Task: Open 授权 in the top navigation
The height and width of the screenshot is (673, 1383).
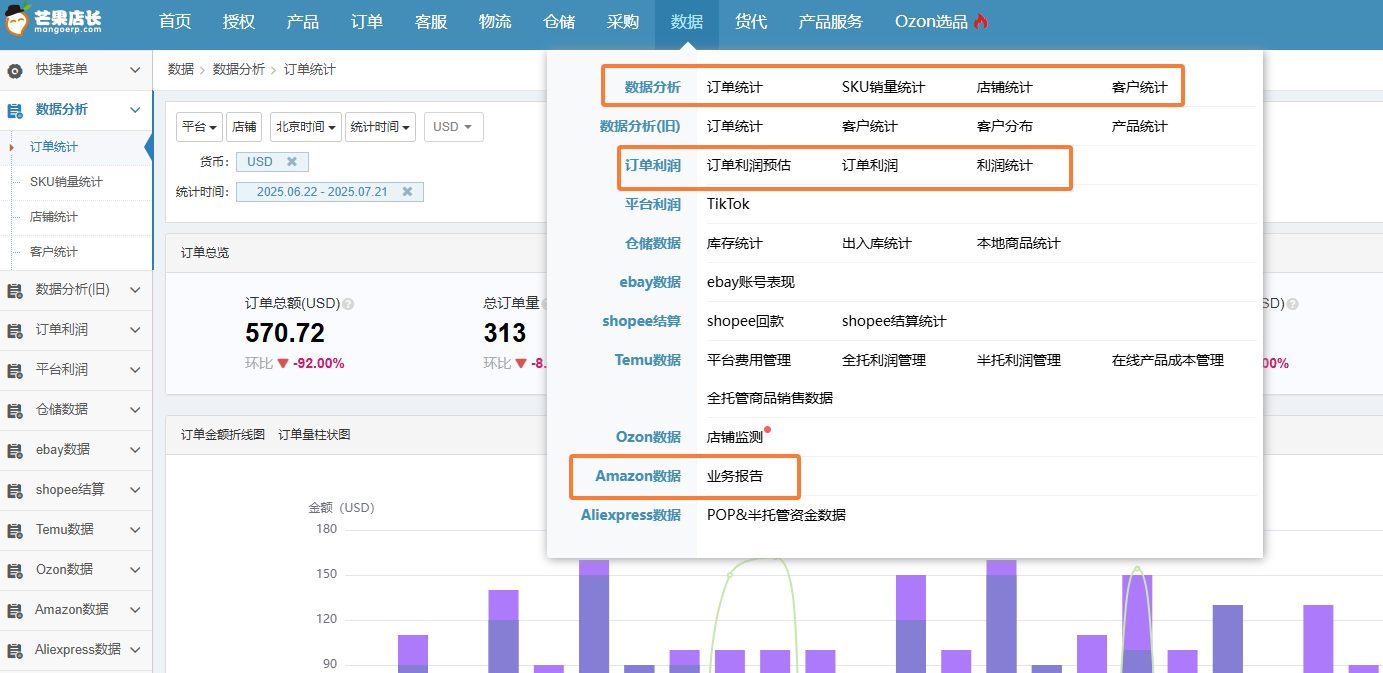Action: (x=239, y=22)
